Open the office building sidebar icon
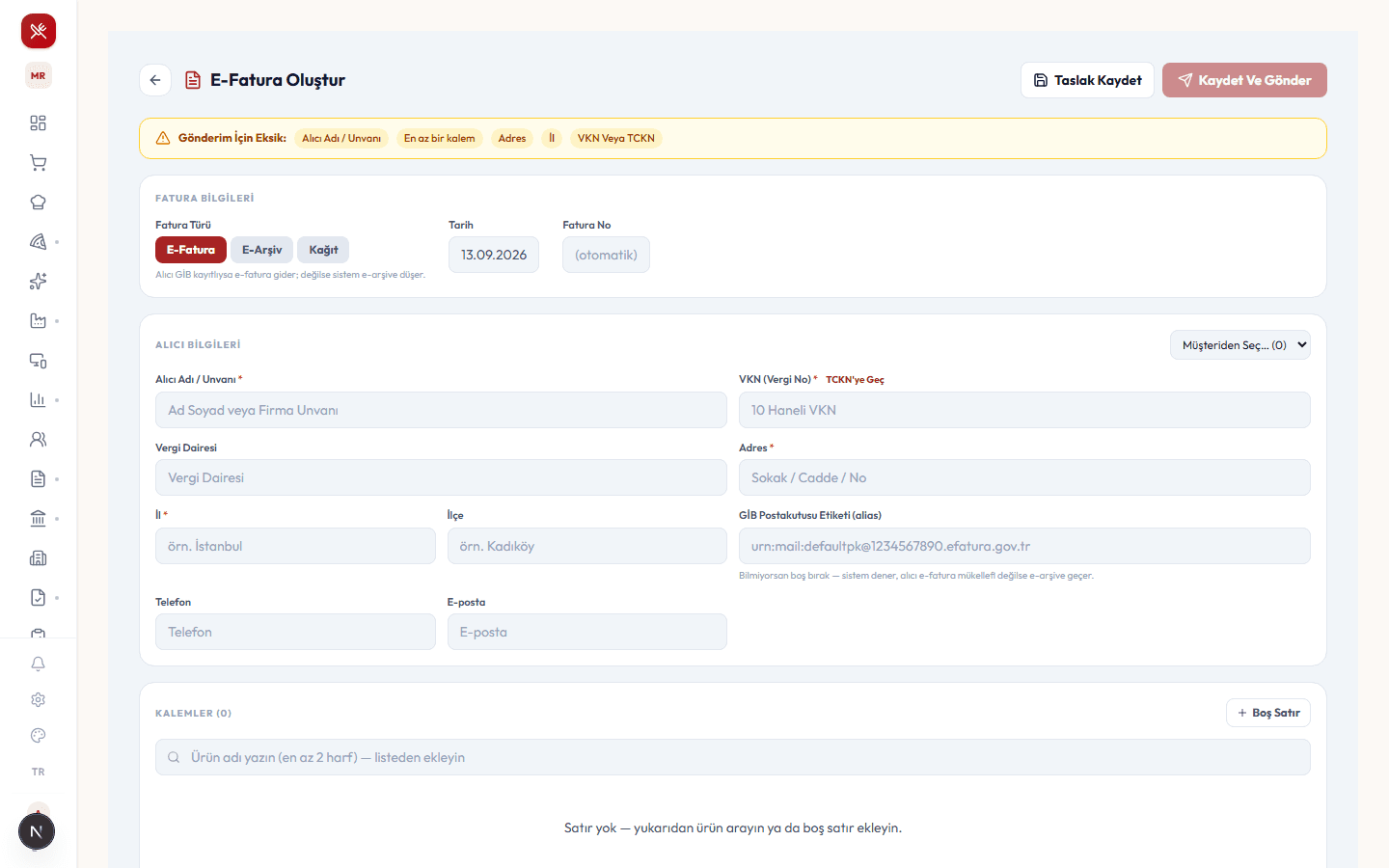Image resolution: width=1389 pixels, height=868 pixels. coord(39,558)
